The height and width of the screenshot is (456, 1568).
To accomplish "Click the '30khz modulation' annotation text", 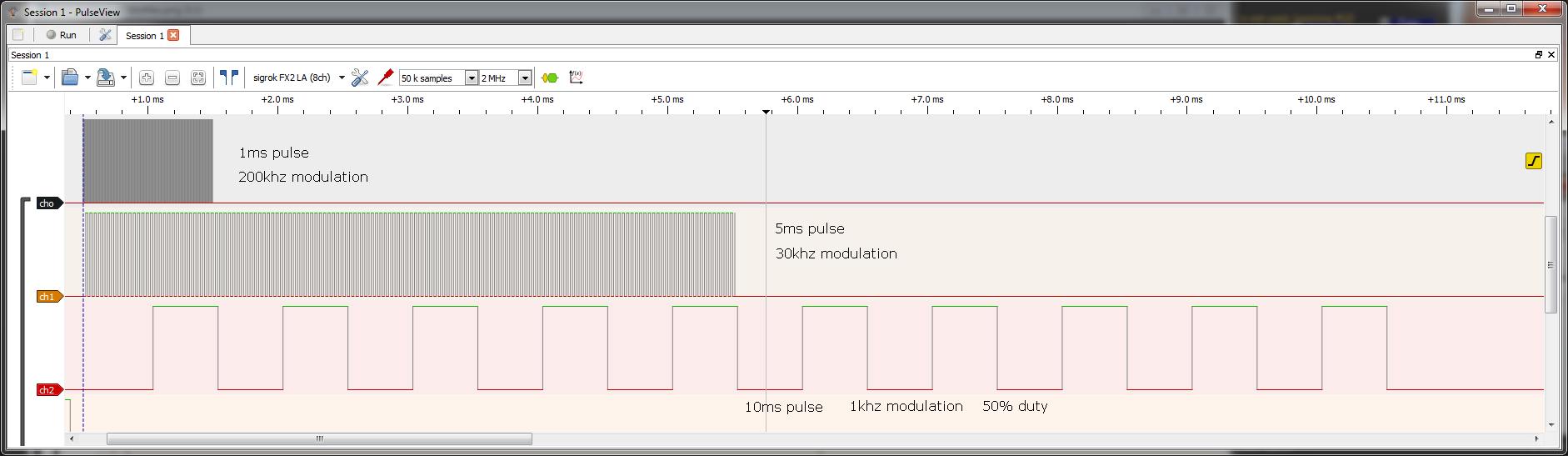I will (x=836, y=253).
